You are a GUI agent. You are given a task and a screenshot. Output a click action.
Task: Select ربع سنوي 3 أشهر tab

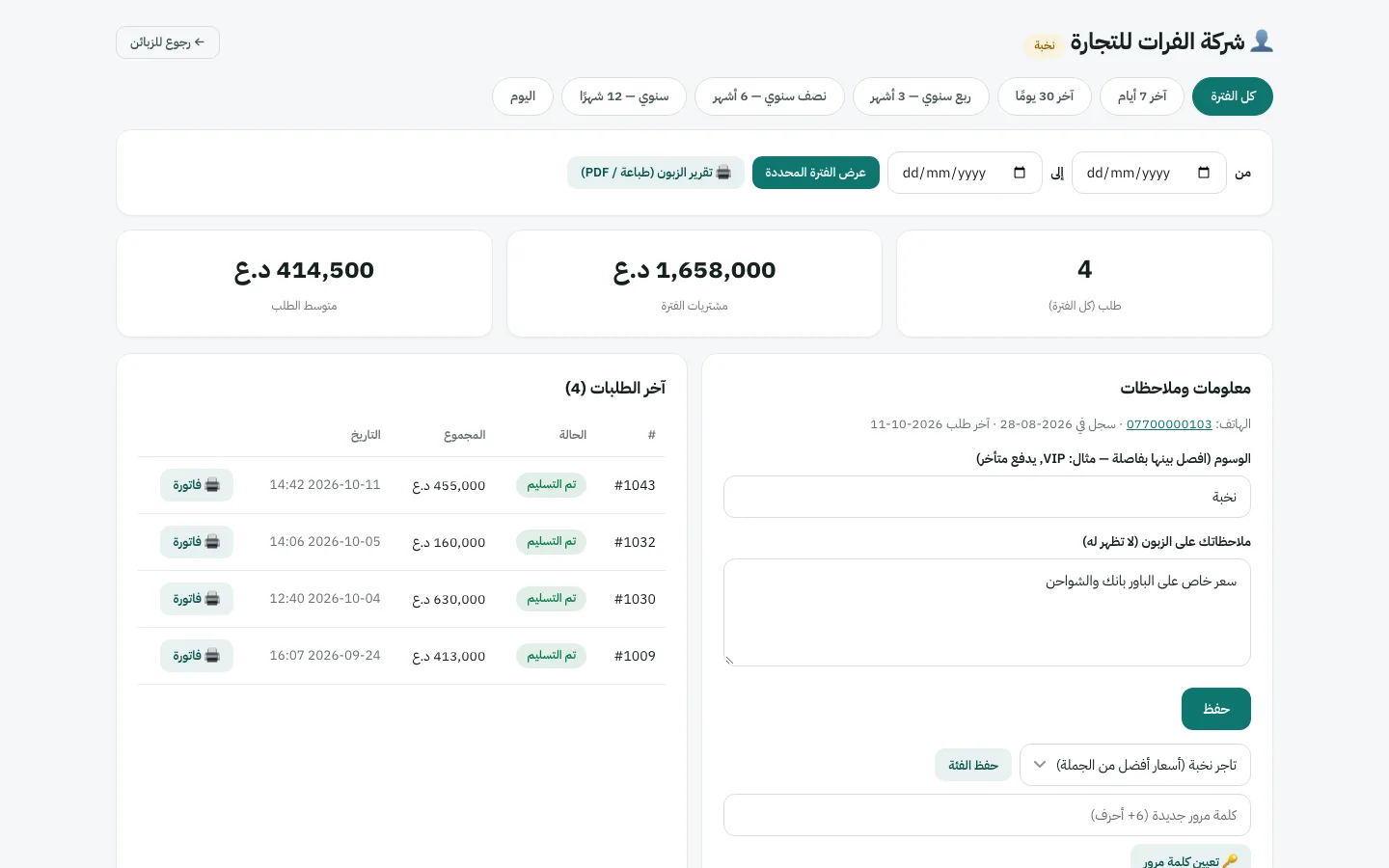click(921, 96)
